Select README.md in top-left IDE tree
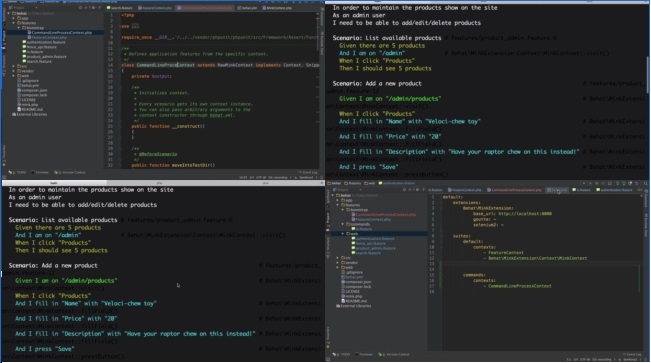The width and height of the screenshot is (651, 363). pos(29,109)
